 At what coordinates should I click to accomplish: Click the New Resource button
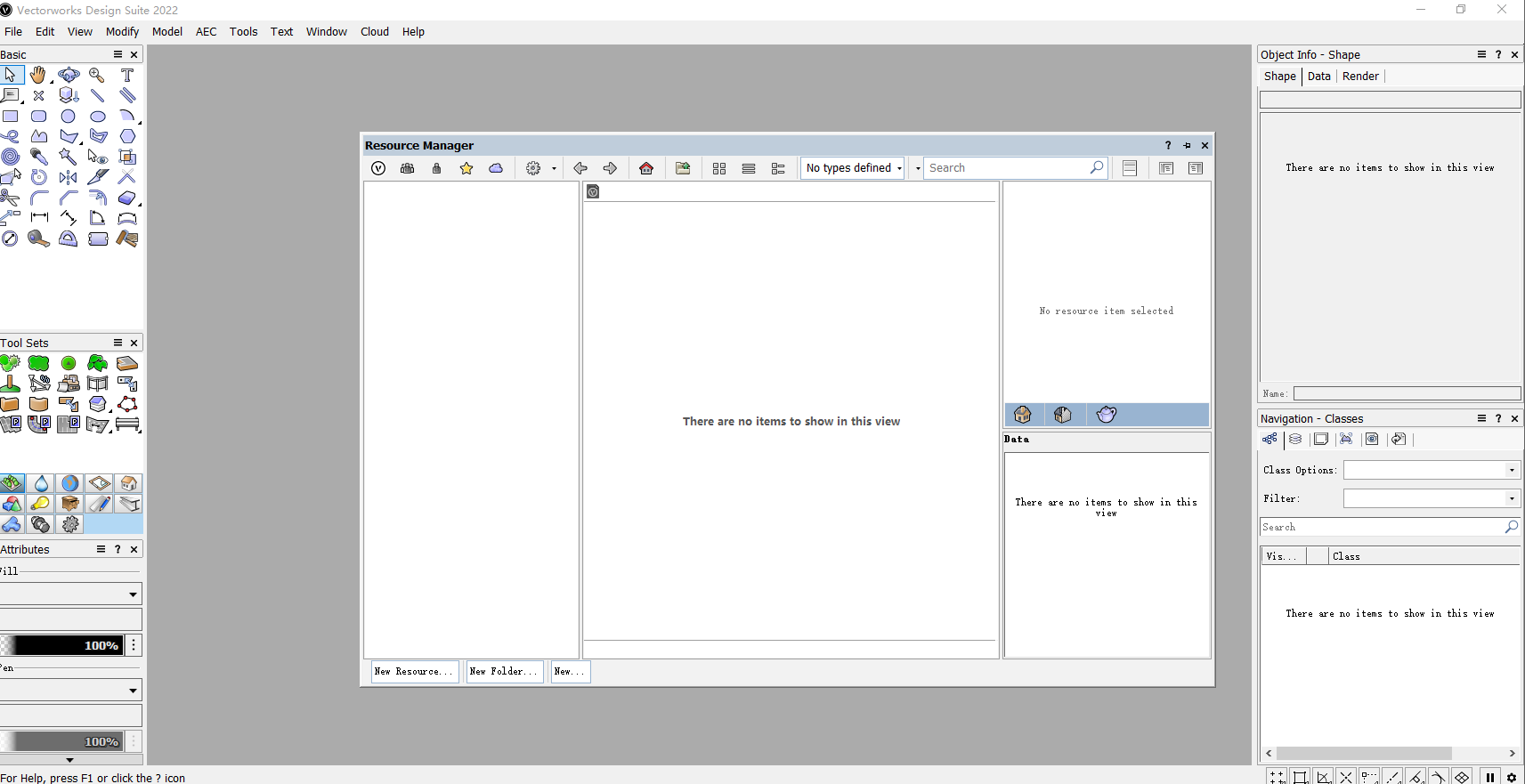(415, 672)
